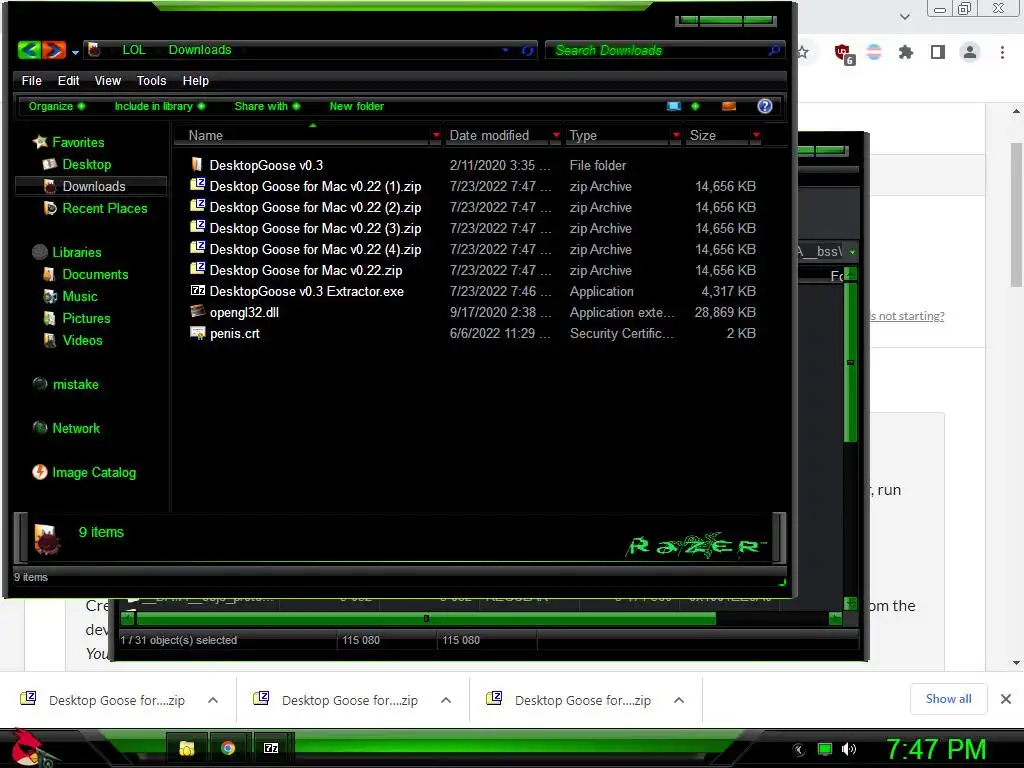The width and height of the screenshot is (1024, 768).
Task: Change your view icon in toolbar
Action: (673, 106)
